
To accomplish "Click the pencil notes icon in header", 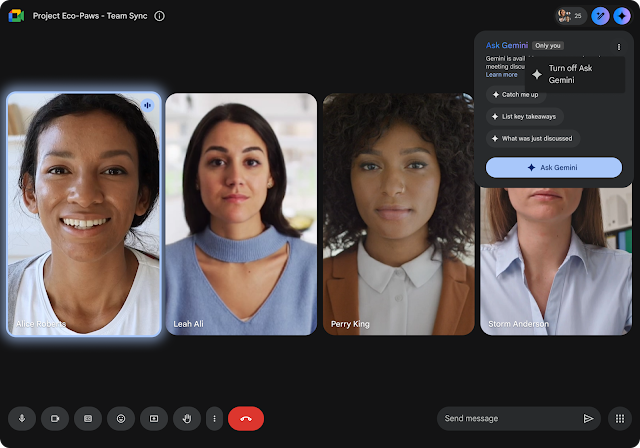I will click(x=600, y=16).
